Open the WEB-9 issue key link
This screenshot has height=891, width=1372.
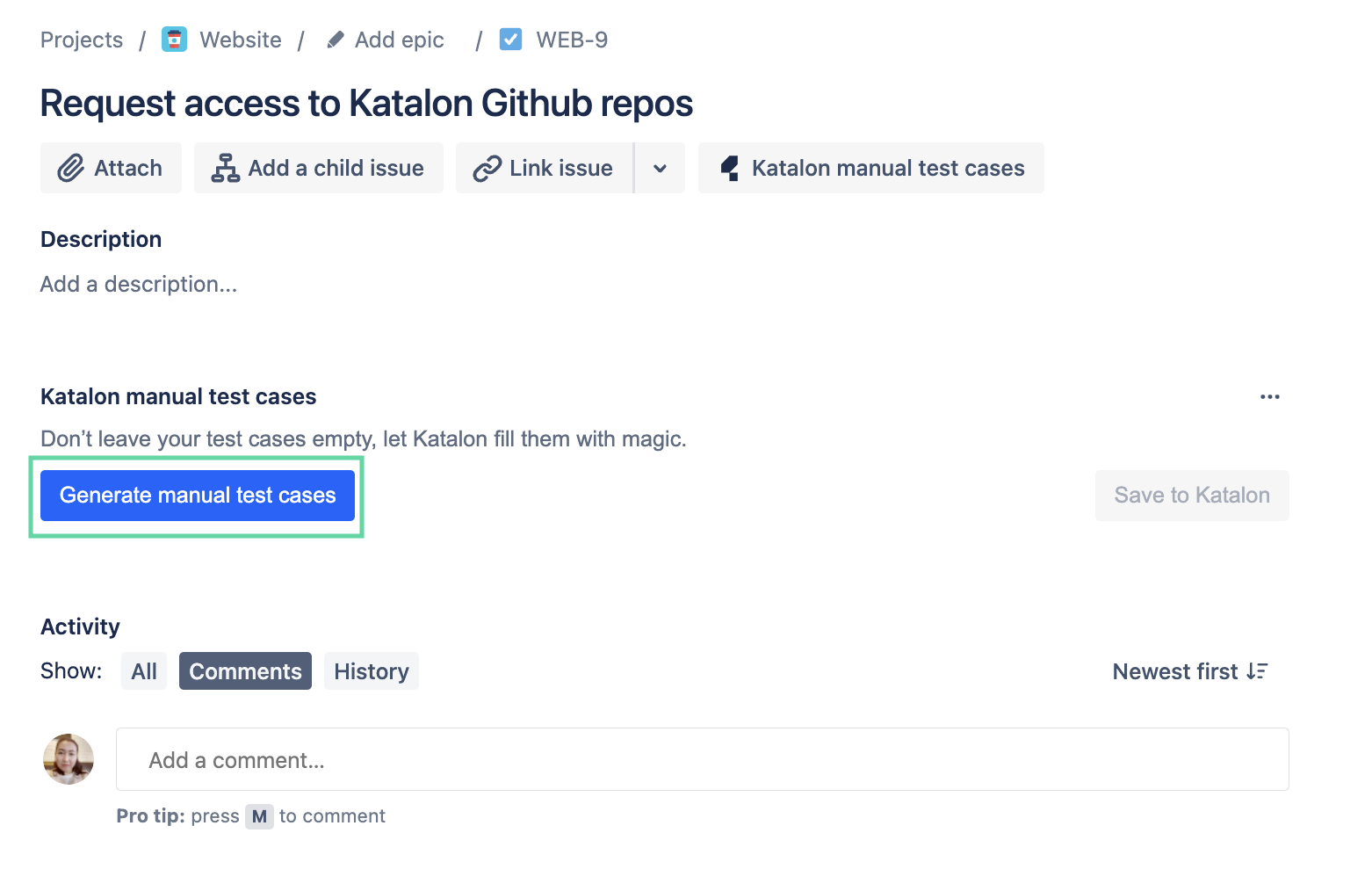pyautogui.click(x=572, y=40)
